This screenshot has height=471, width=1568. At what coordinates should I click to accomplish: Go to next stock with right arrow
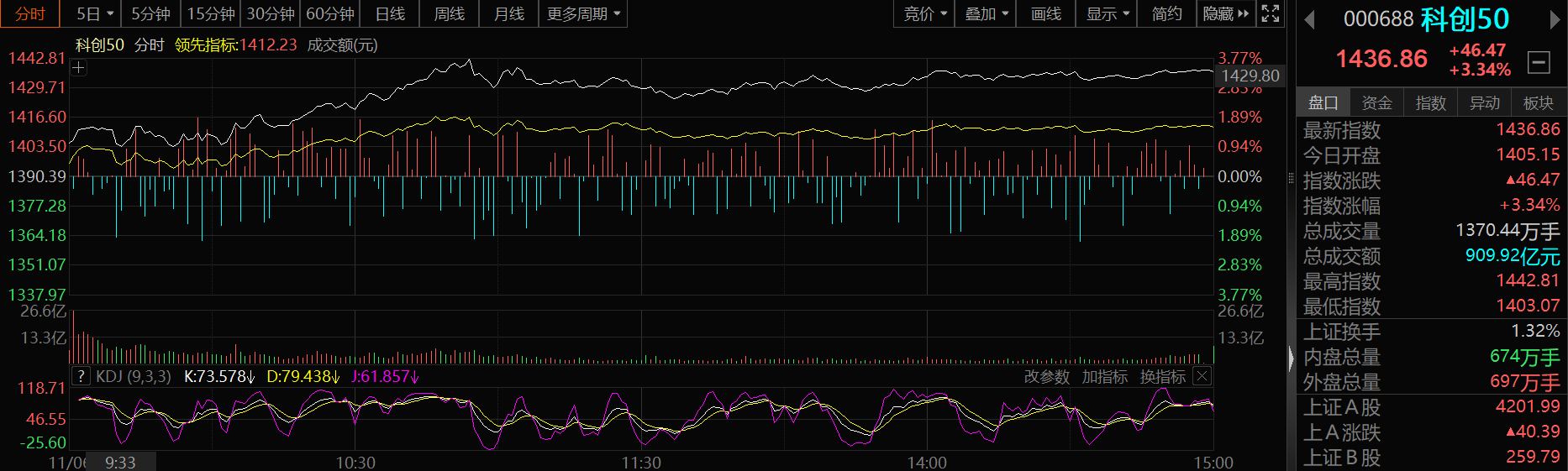tap(1555, 19)
